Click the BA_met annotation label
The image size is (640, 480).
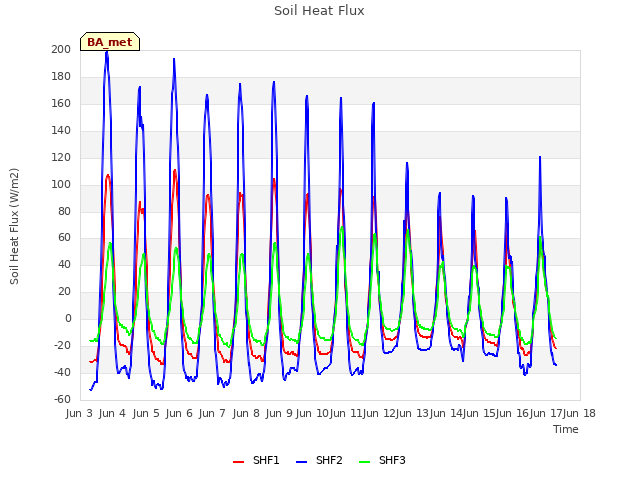[110, 42]
